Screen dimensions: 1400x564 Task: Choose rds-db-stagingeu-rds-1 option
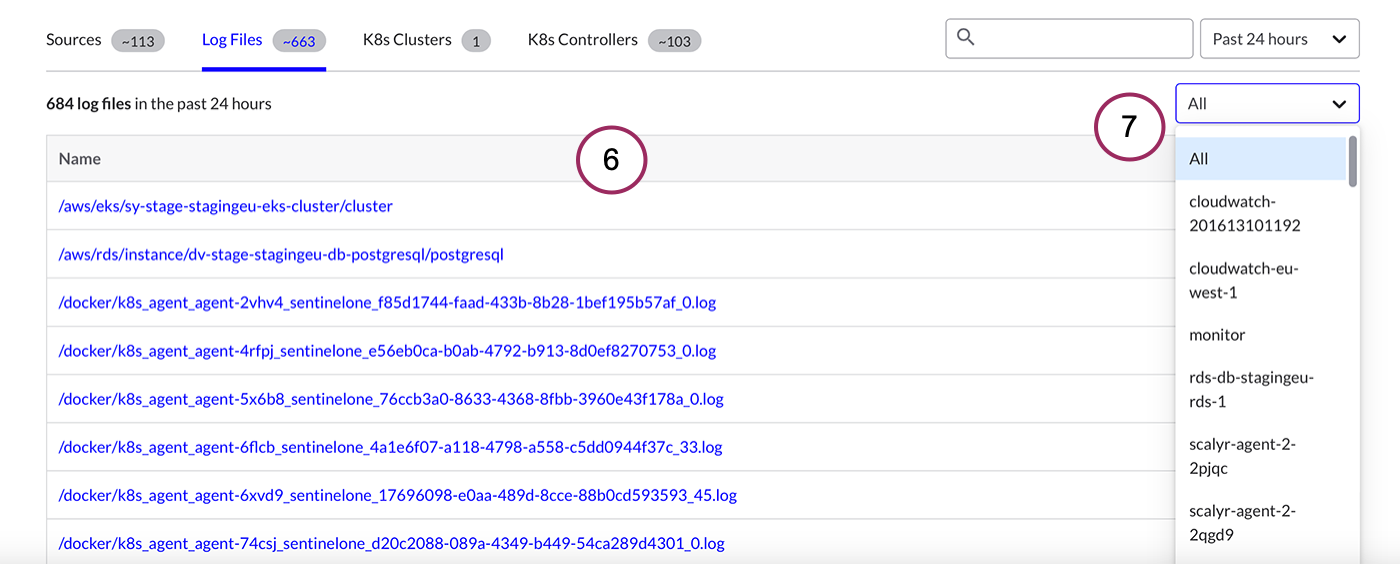pos(1250,389)
